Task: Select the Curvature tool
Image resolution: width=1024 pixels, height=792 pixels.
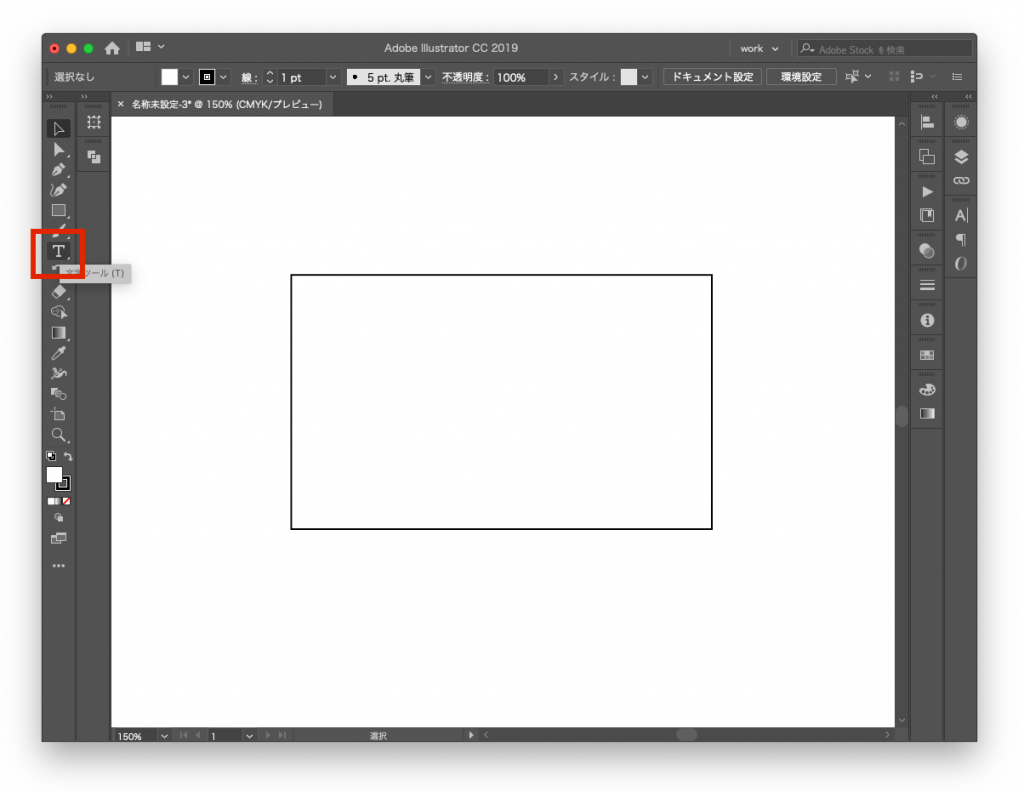Action: coord(59,191)
